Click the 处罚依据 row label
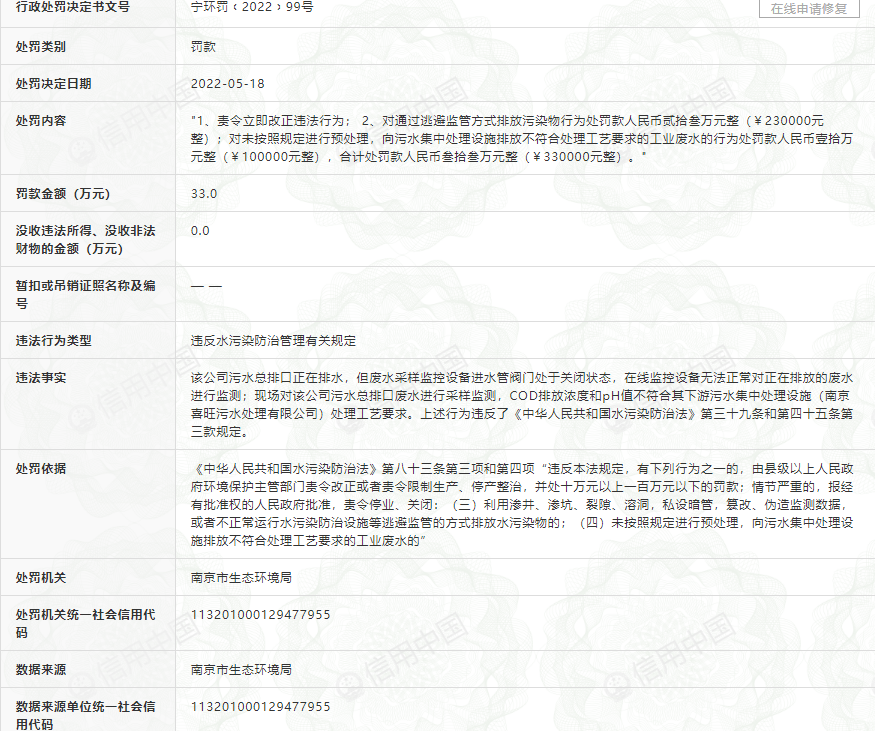This screenshot has width=875, height=731. (x=41, y=469)
